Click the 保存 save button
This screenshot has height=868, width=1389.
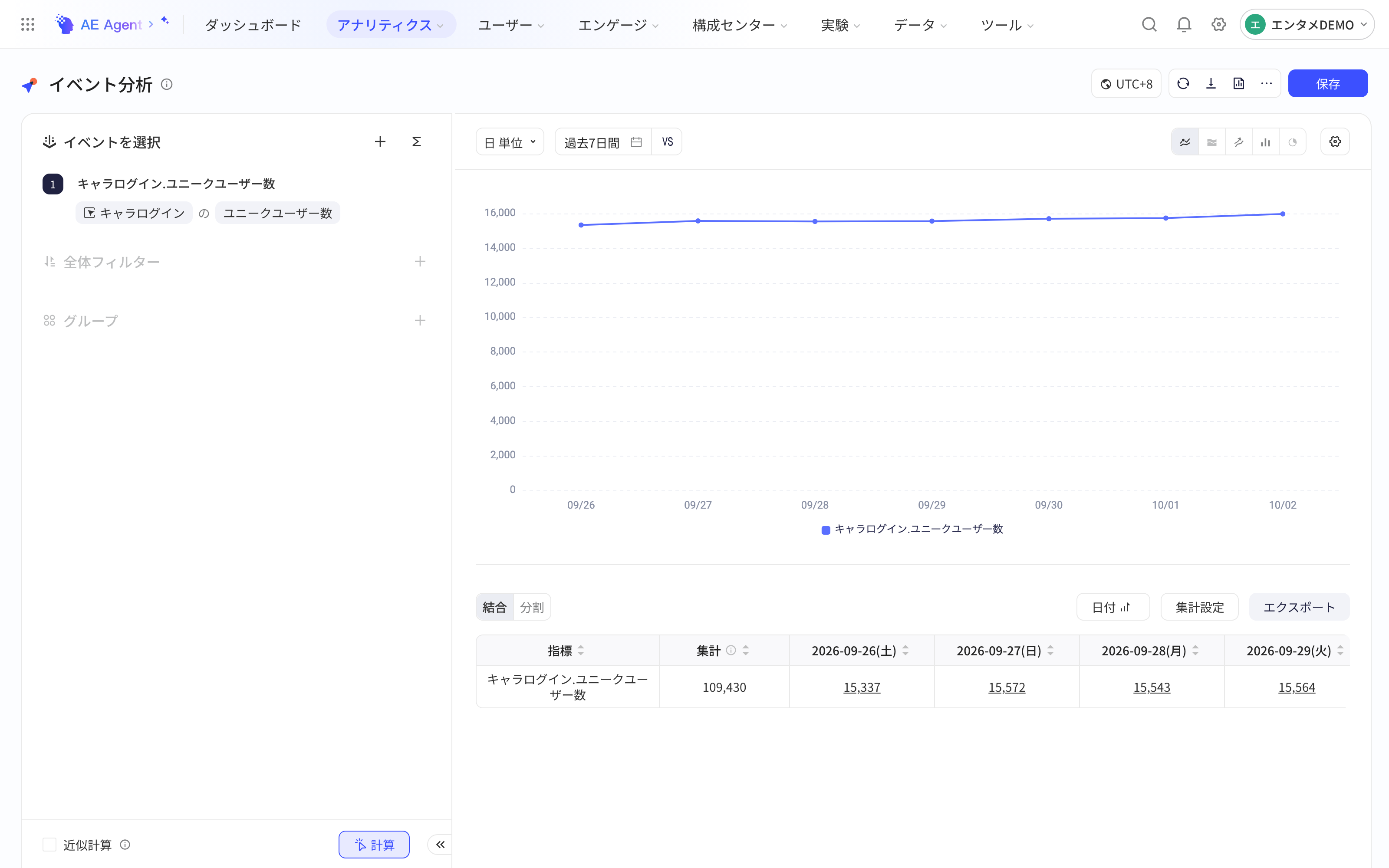click(x=1328, y=84)
